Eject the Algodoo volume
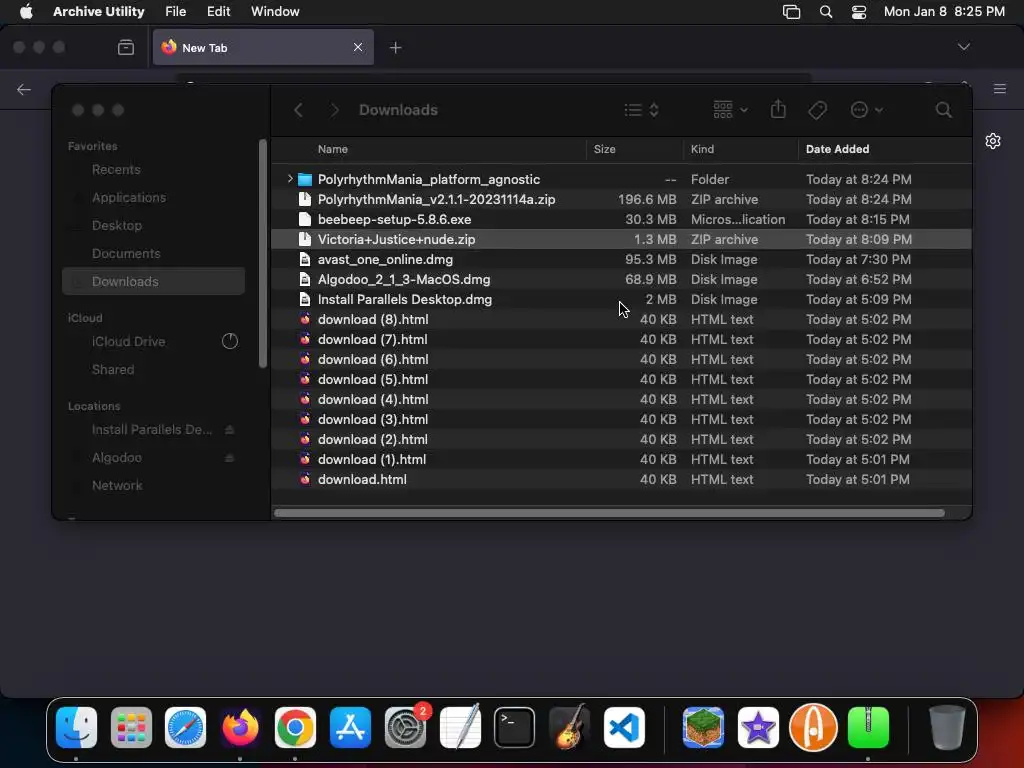This screenshot has width=1024, height=768. [x=230, y=458]
